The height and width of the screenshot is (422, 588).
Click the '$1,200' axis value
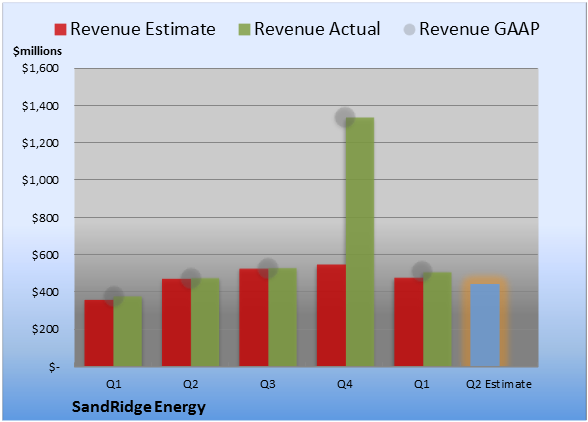coord(40,143)
